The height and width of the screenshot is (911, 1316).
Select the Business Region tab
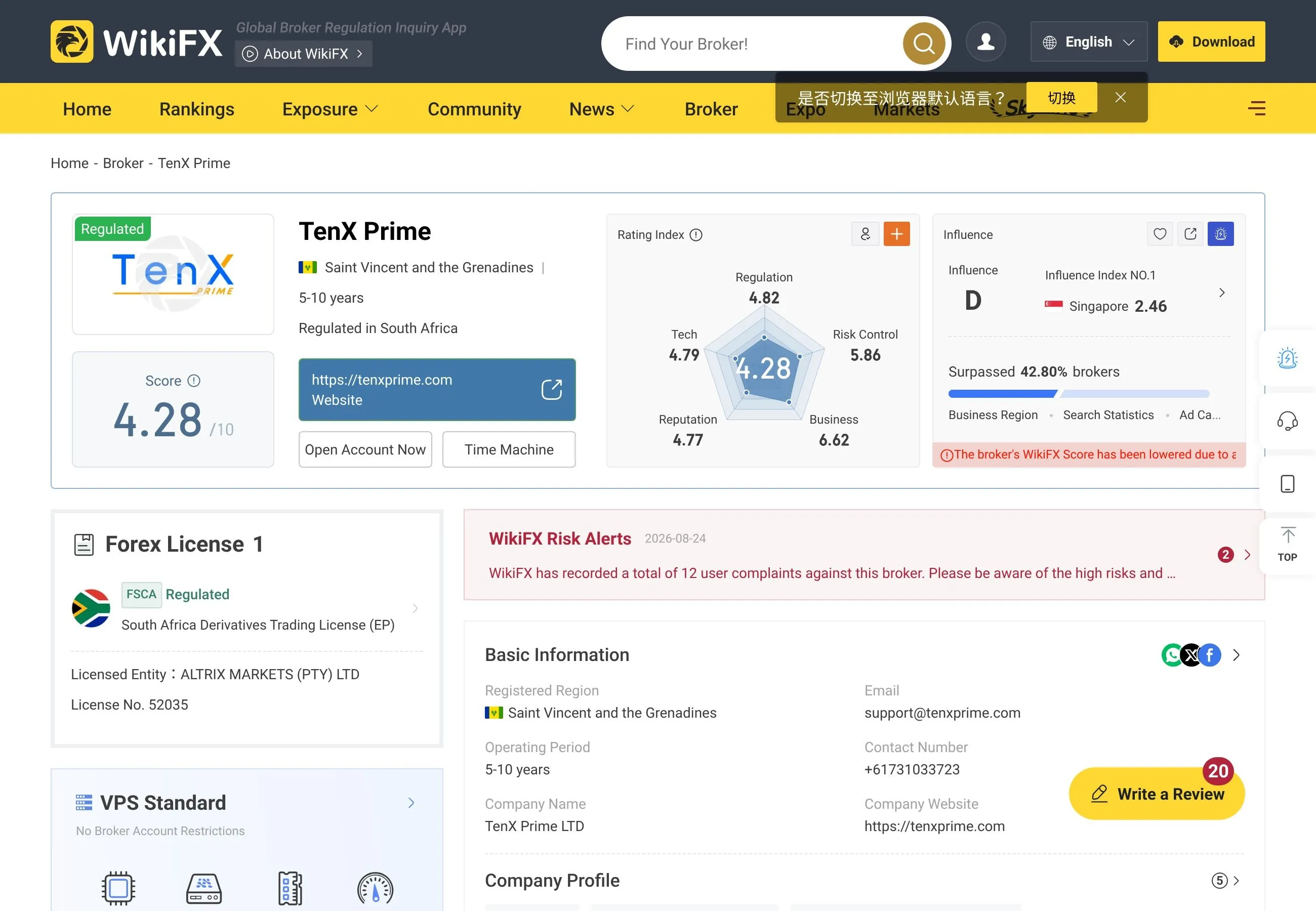click(x=993, y=415)
